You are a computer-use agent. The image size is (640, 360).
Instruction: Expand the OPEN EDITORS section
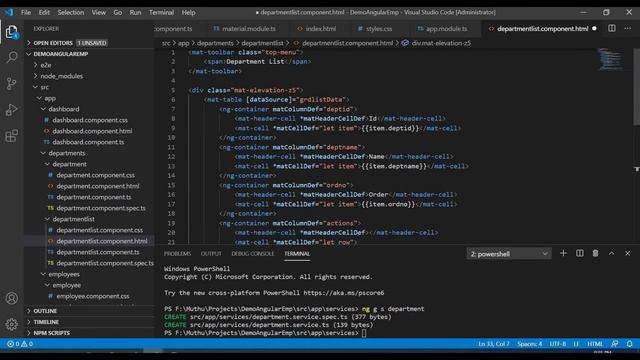point(90,43)
